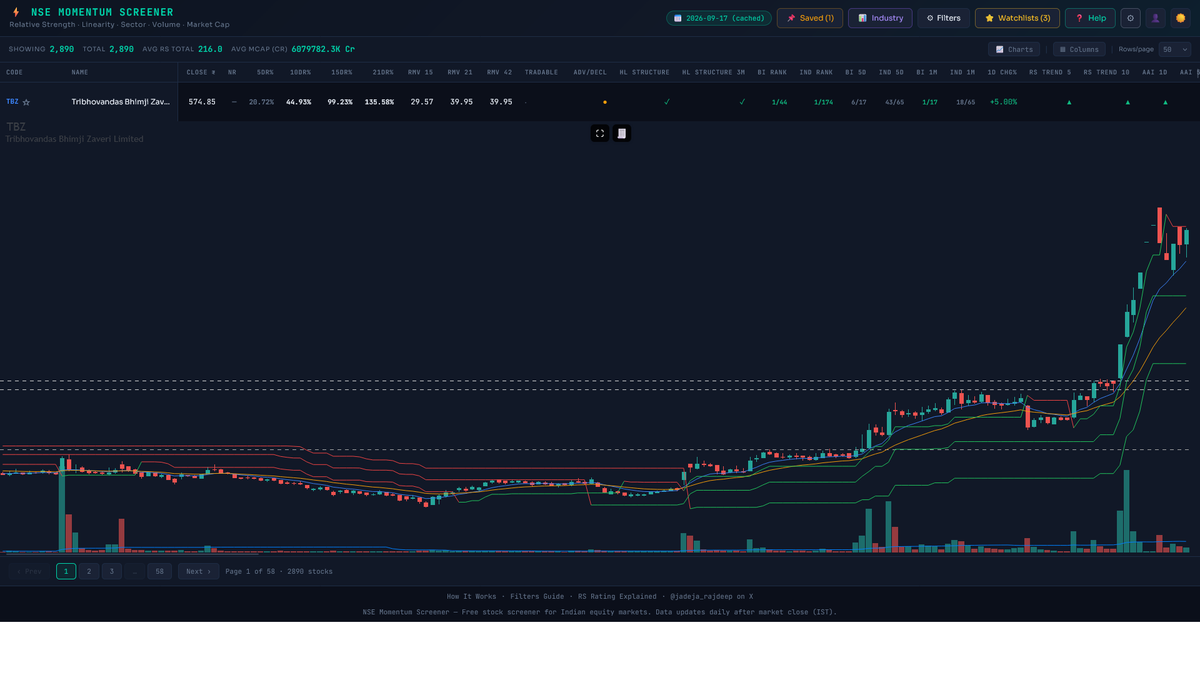Click the 2026-09-17 (cached) date pill
This screenshot has width=1200, height=675.
719,18
